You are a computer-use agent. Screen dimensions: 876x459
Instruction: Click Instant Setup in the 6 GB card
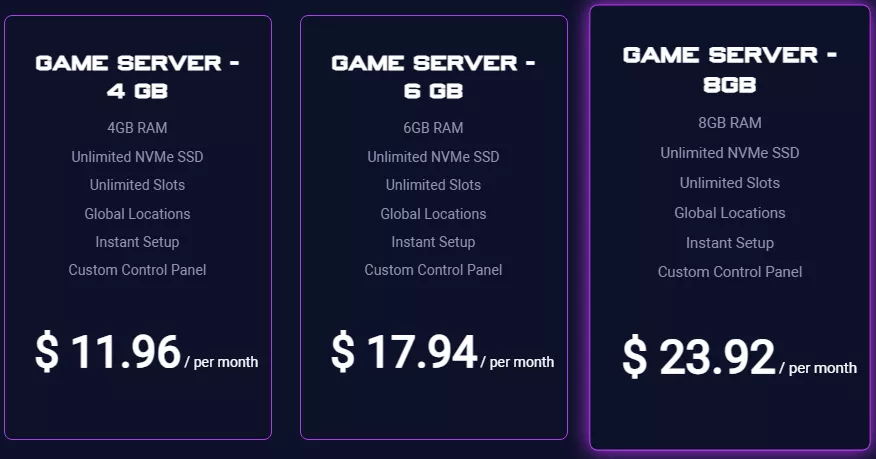(x=433, y=242)
